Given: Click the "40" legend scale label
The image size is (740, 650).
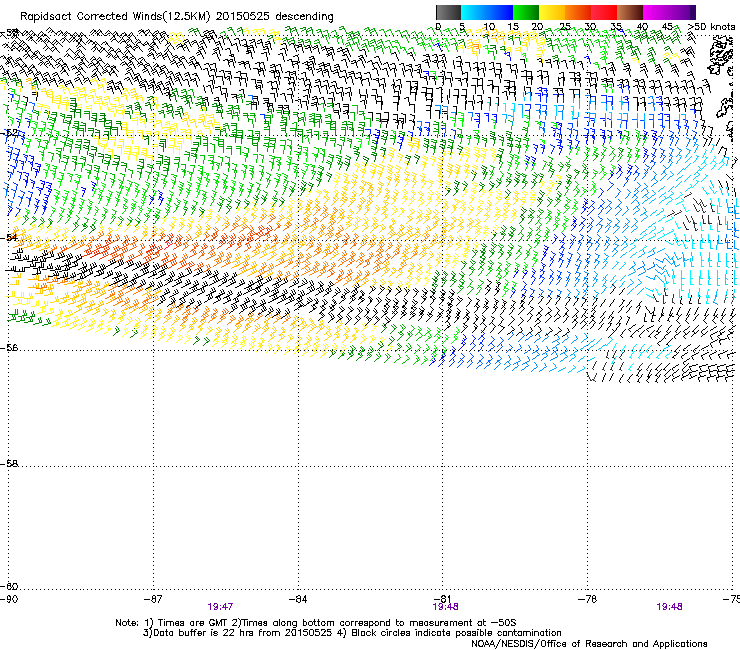Looking at the screenshot, I should click(642, 27).
